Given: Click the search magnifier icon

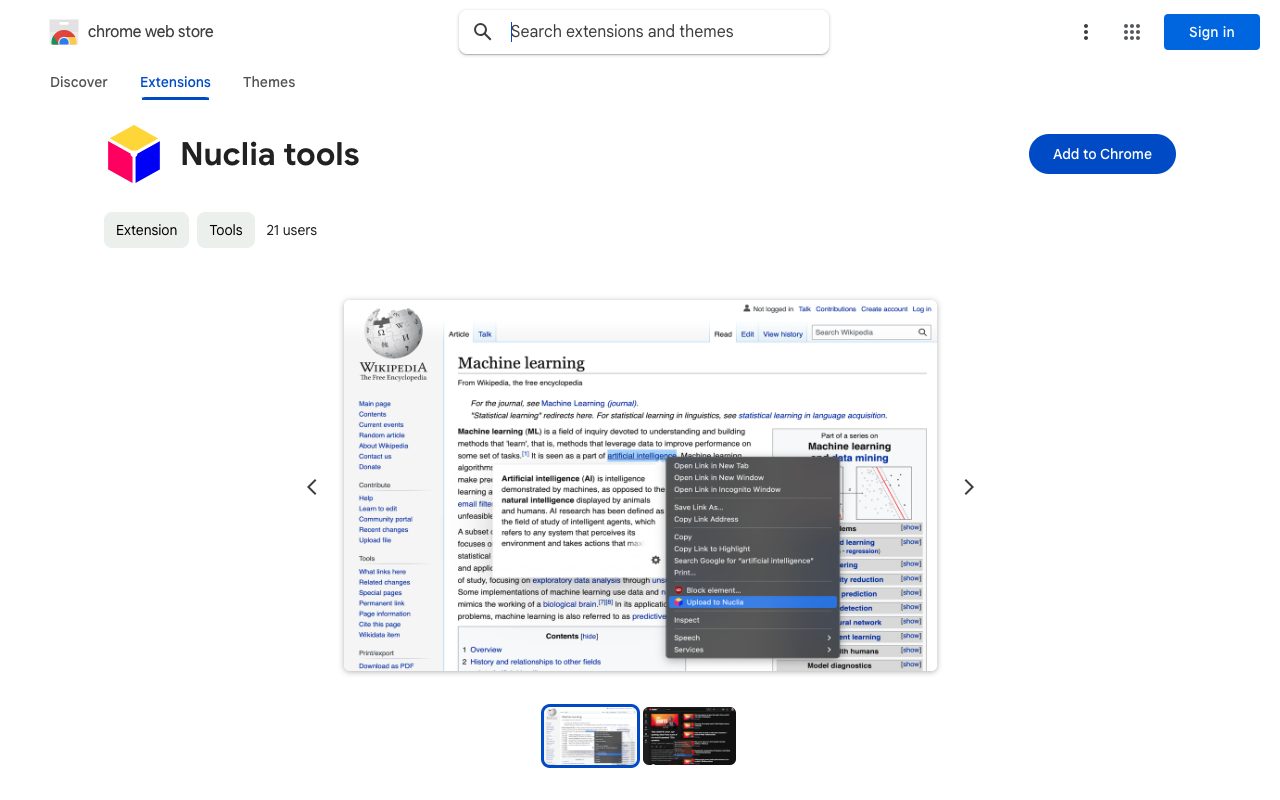Looking at the screenshot, I should pos(483,32).
